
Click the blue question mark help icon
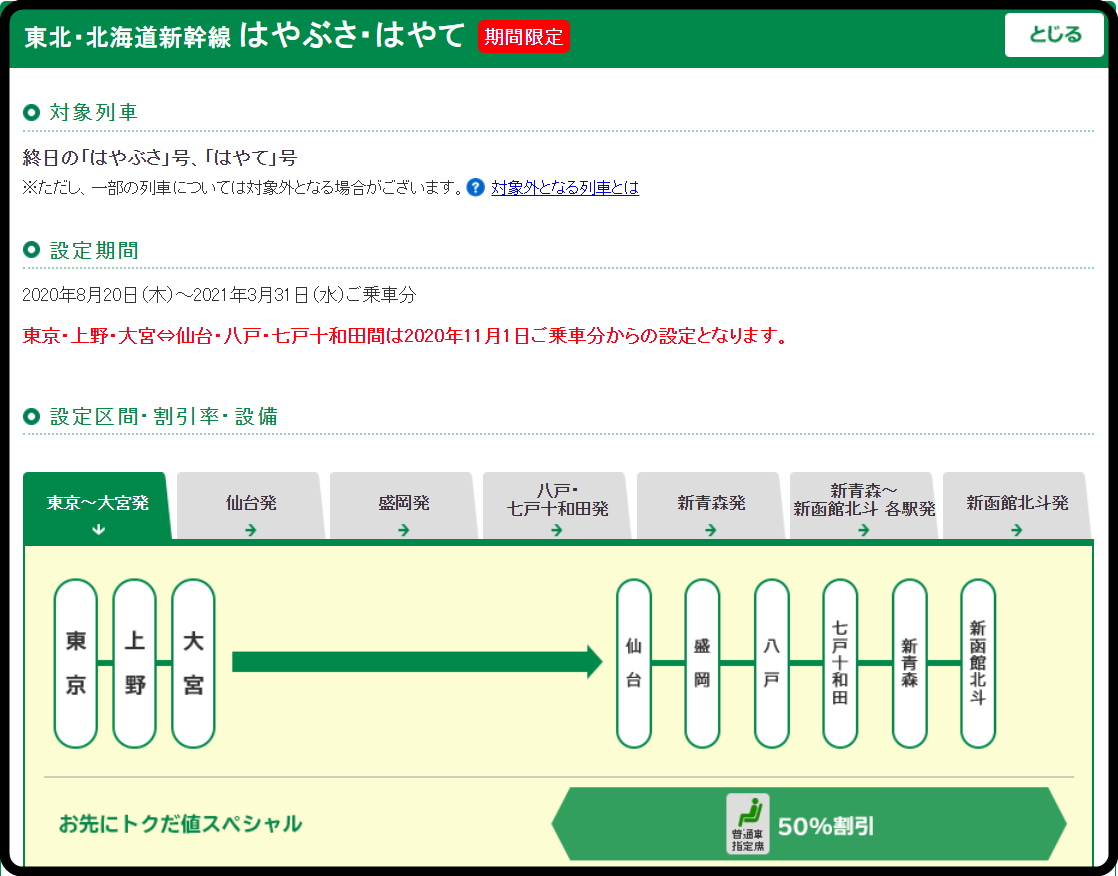click(476, 187)
